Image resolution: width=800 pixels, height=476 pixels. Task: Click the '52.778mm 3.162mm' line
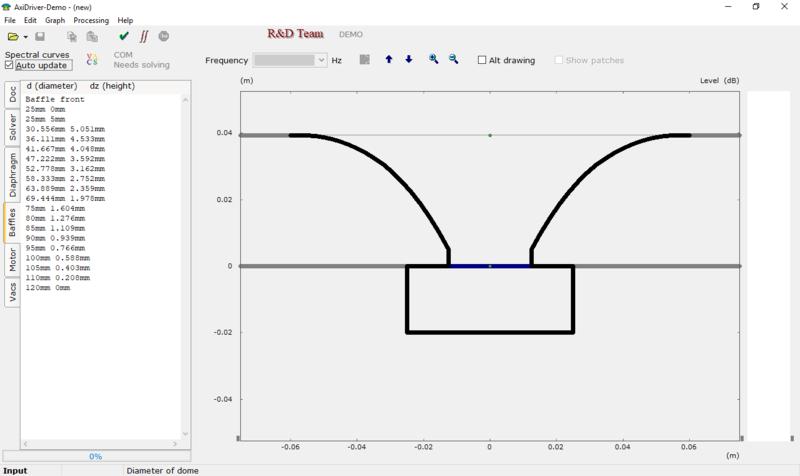pyautogui.click(x=65, y=168)
